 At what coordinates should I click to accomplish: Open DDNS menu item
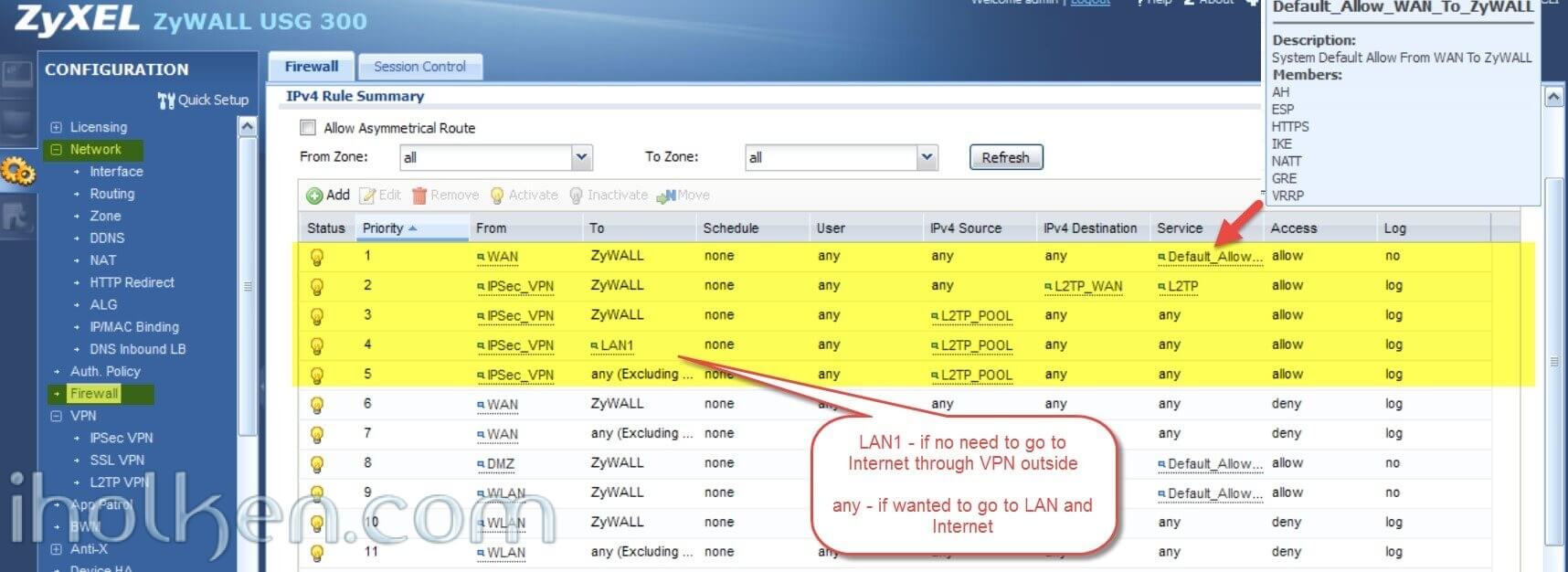pos(107,238)
